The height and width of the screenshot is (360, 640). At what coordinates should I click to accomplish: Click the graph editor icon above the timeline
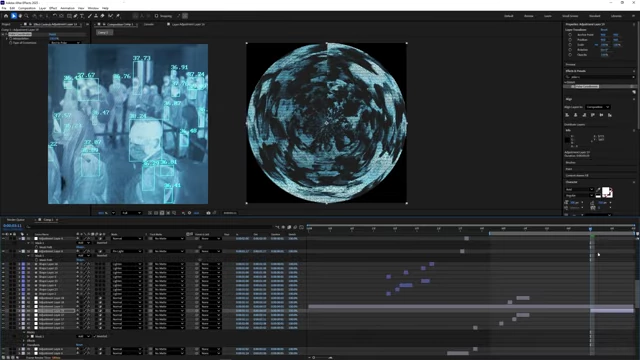(302, 227)
